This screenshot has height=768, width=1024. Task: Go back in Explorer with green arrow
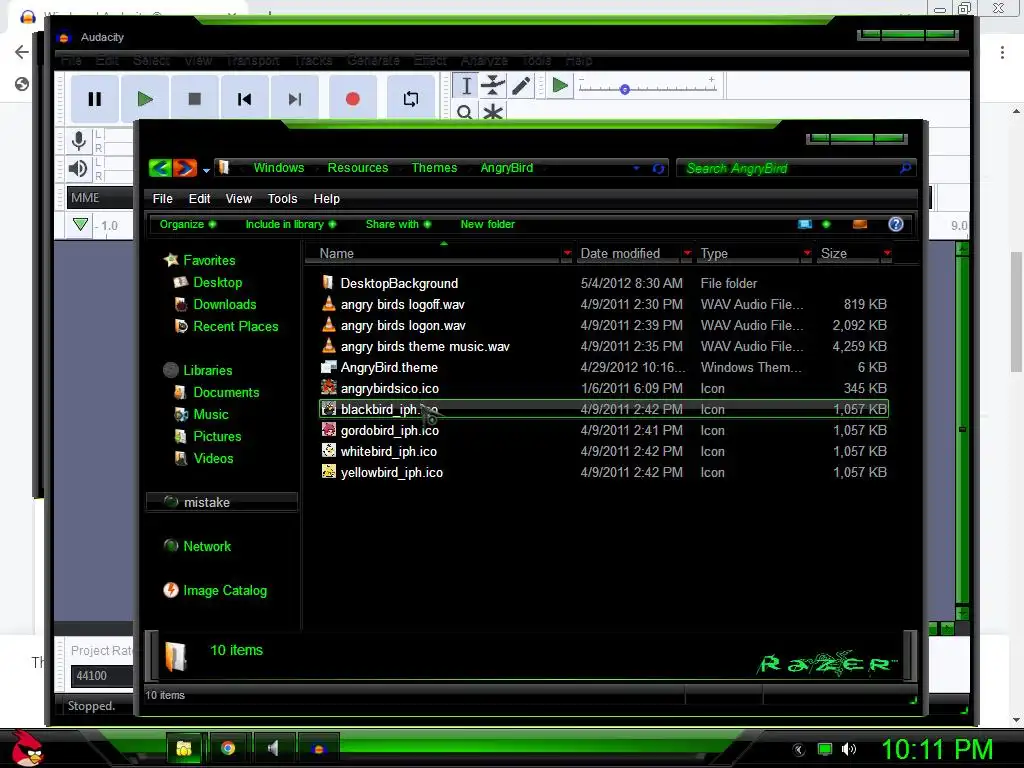click(x=161, y=168)
